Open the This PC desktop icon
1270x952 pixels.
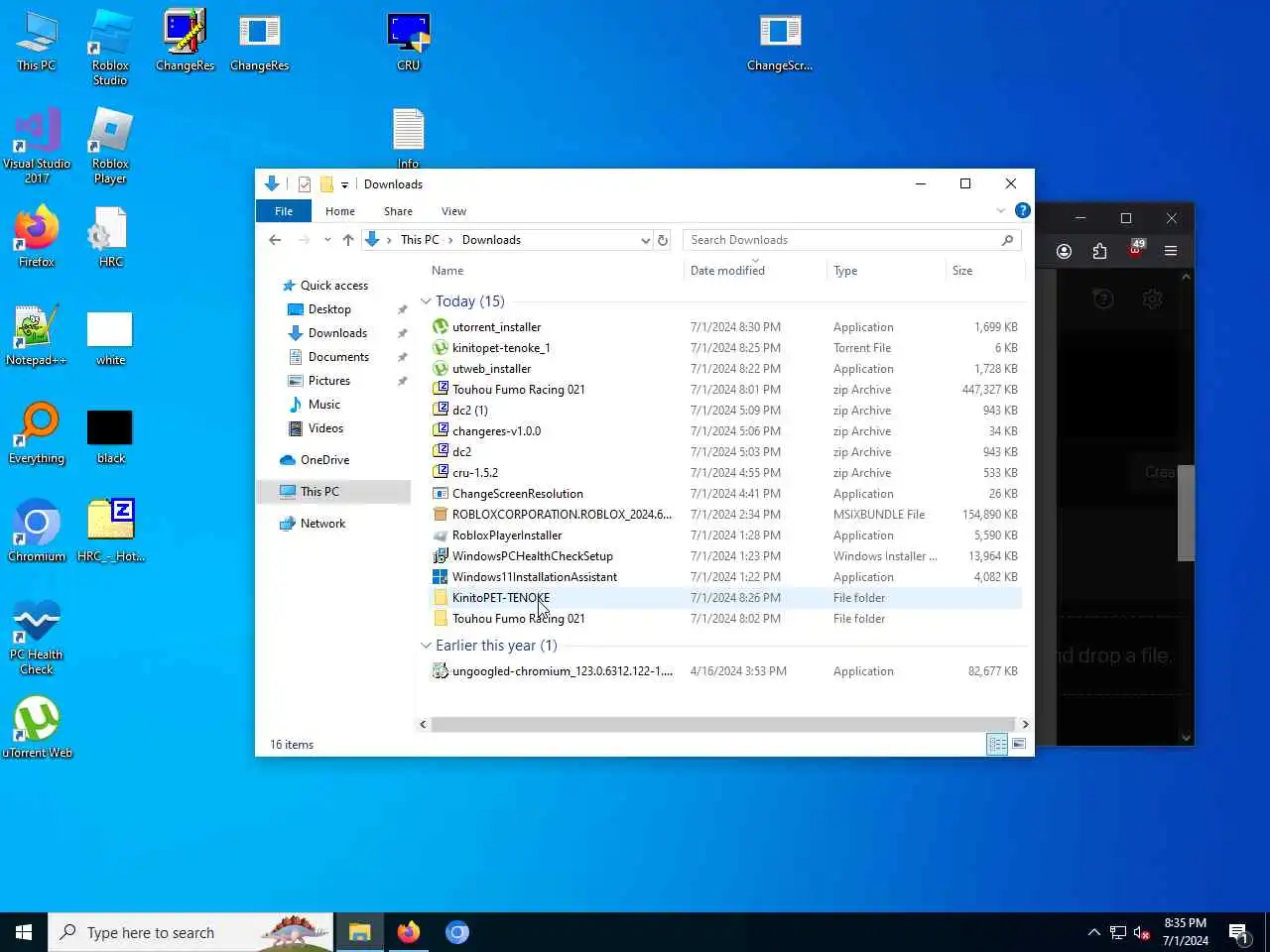tap(37, 42)
